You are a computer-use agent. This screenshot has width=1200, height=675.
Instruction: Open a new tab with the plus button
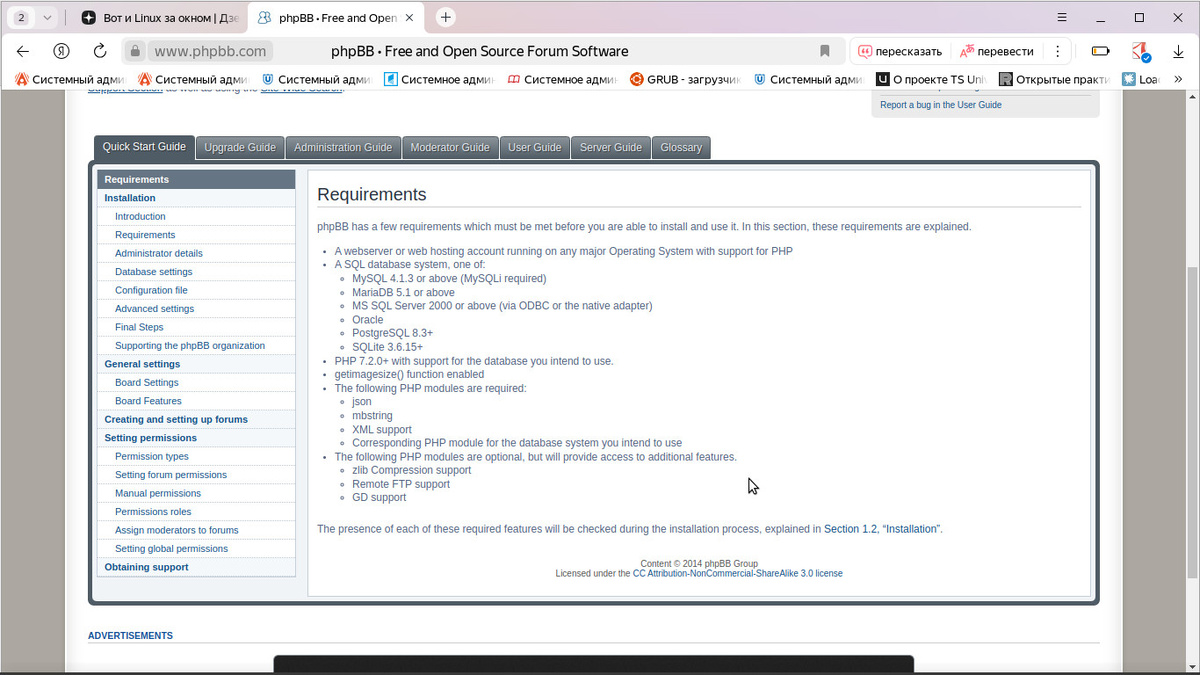(446, 17)
